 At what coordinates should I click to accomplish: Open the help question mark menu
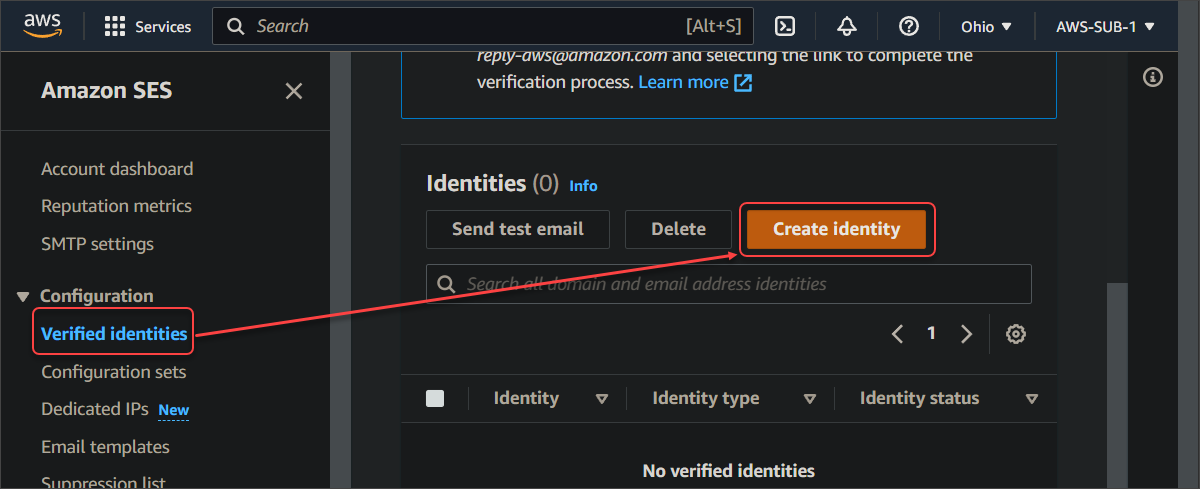coord(908,26)
